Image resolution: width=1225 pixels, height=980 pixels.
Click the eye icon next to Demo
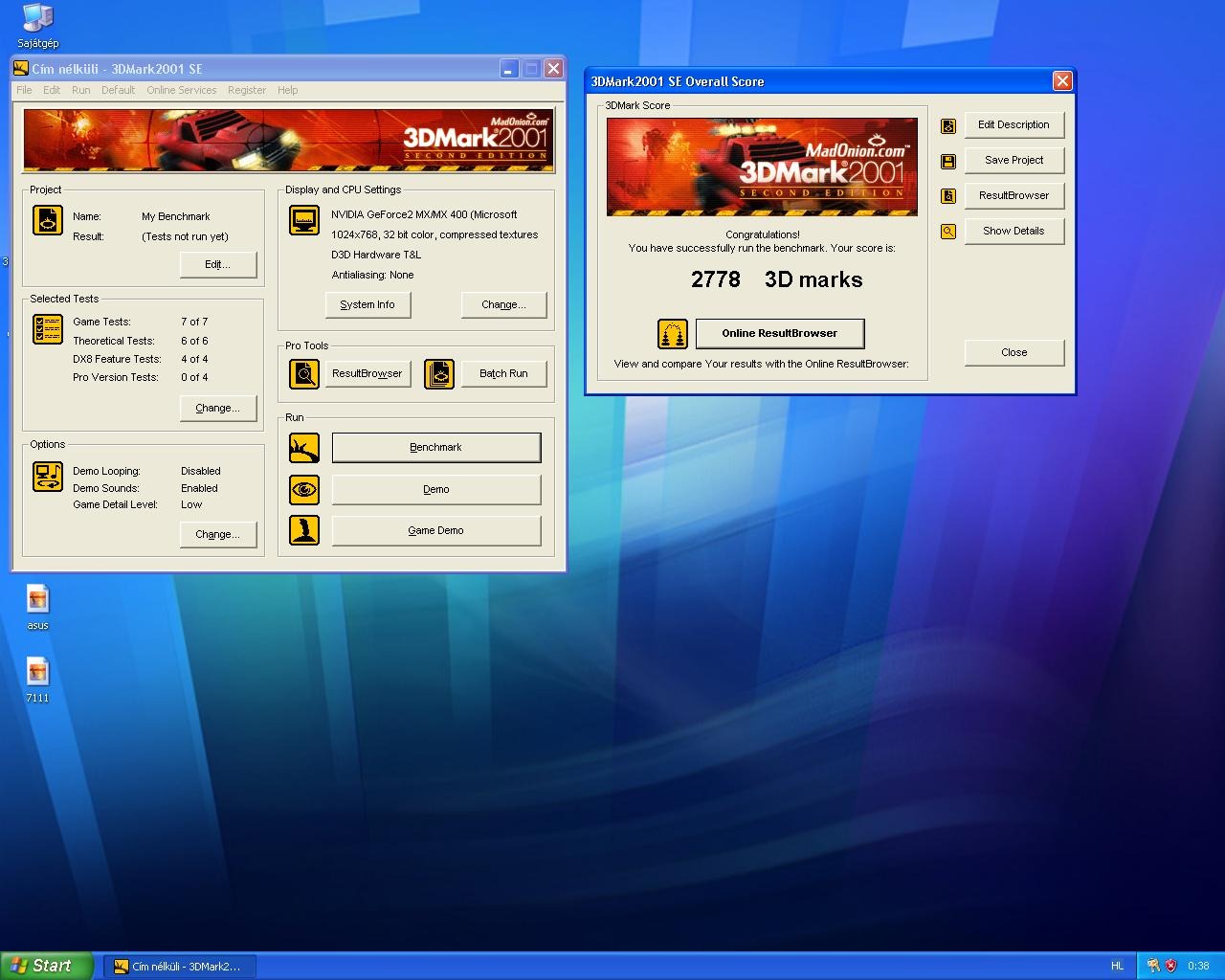point(304,489)
